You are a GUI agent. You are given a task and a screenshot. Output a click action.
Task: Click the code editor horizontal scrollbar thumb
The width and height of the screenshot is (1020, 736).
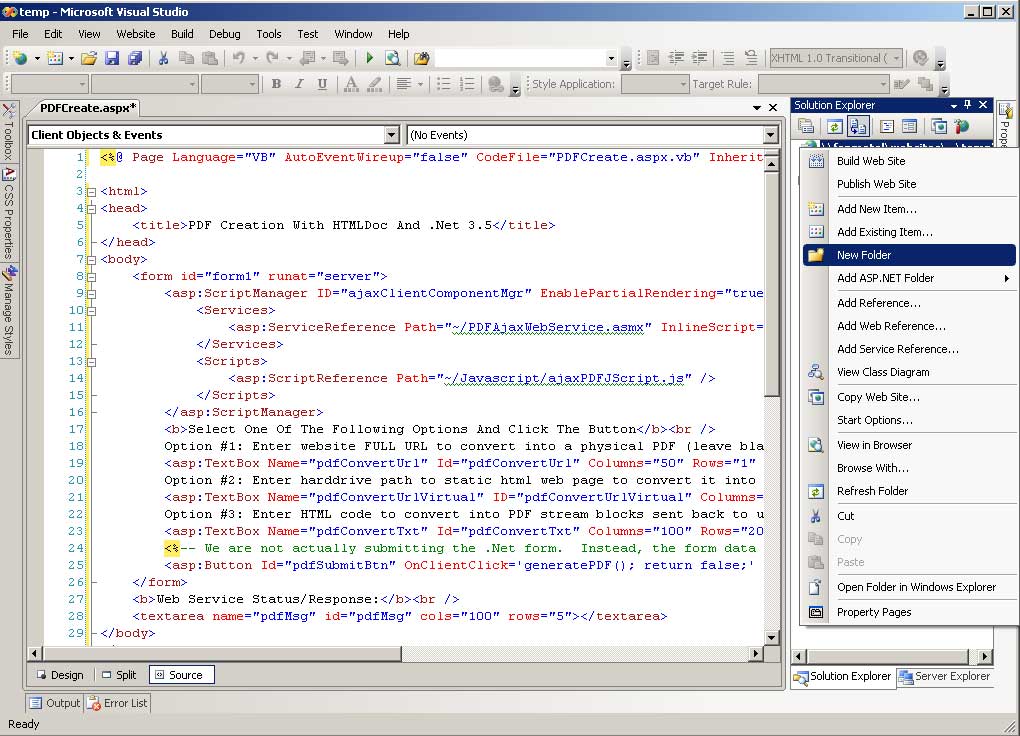click(222, 653)
